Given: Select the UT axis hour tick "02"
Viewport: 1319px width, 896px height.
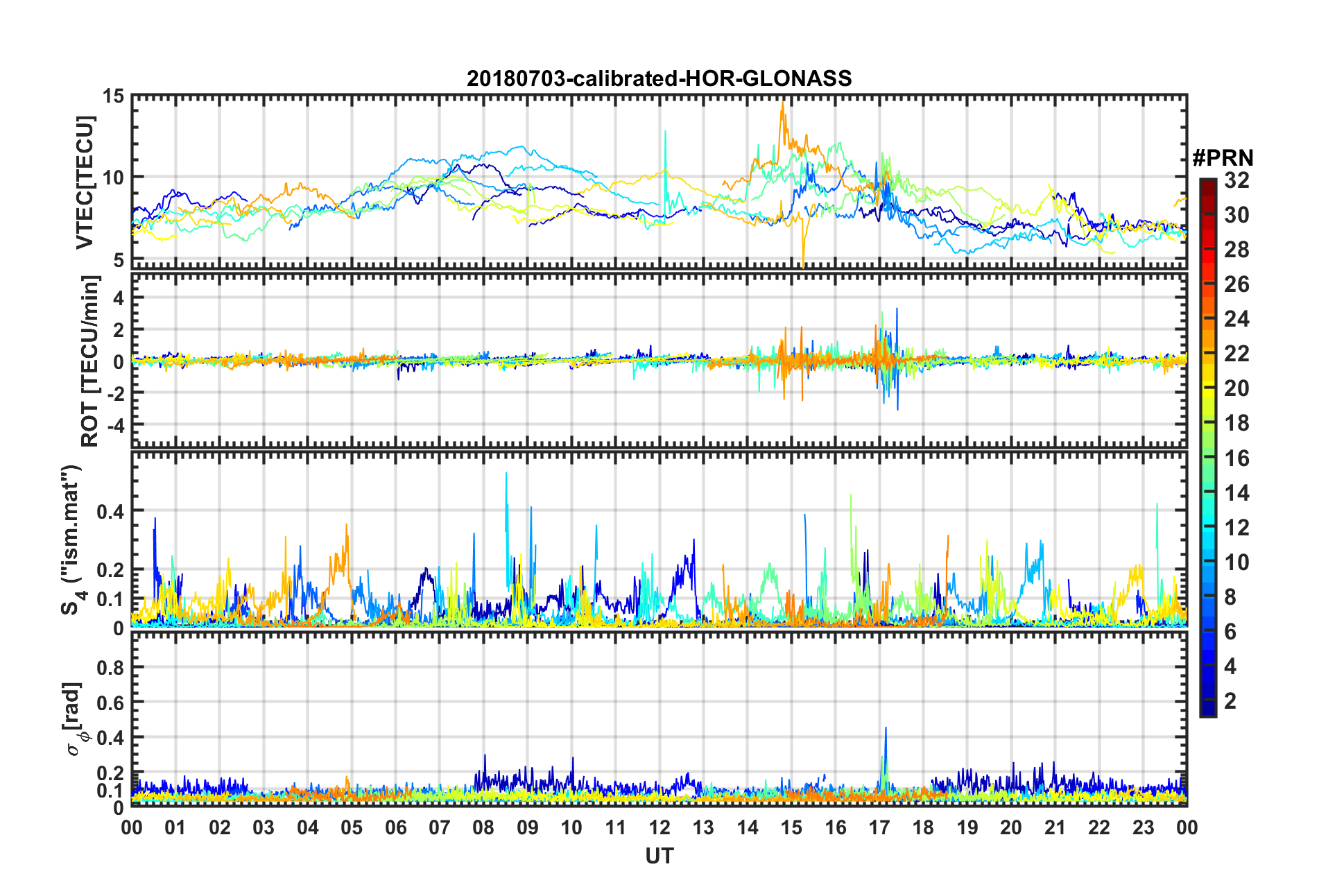Looking at the screenshot, I should click(x=220, y=827).
